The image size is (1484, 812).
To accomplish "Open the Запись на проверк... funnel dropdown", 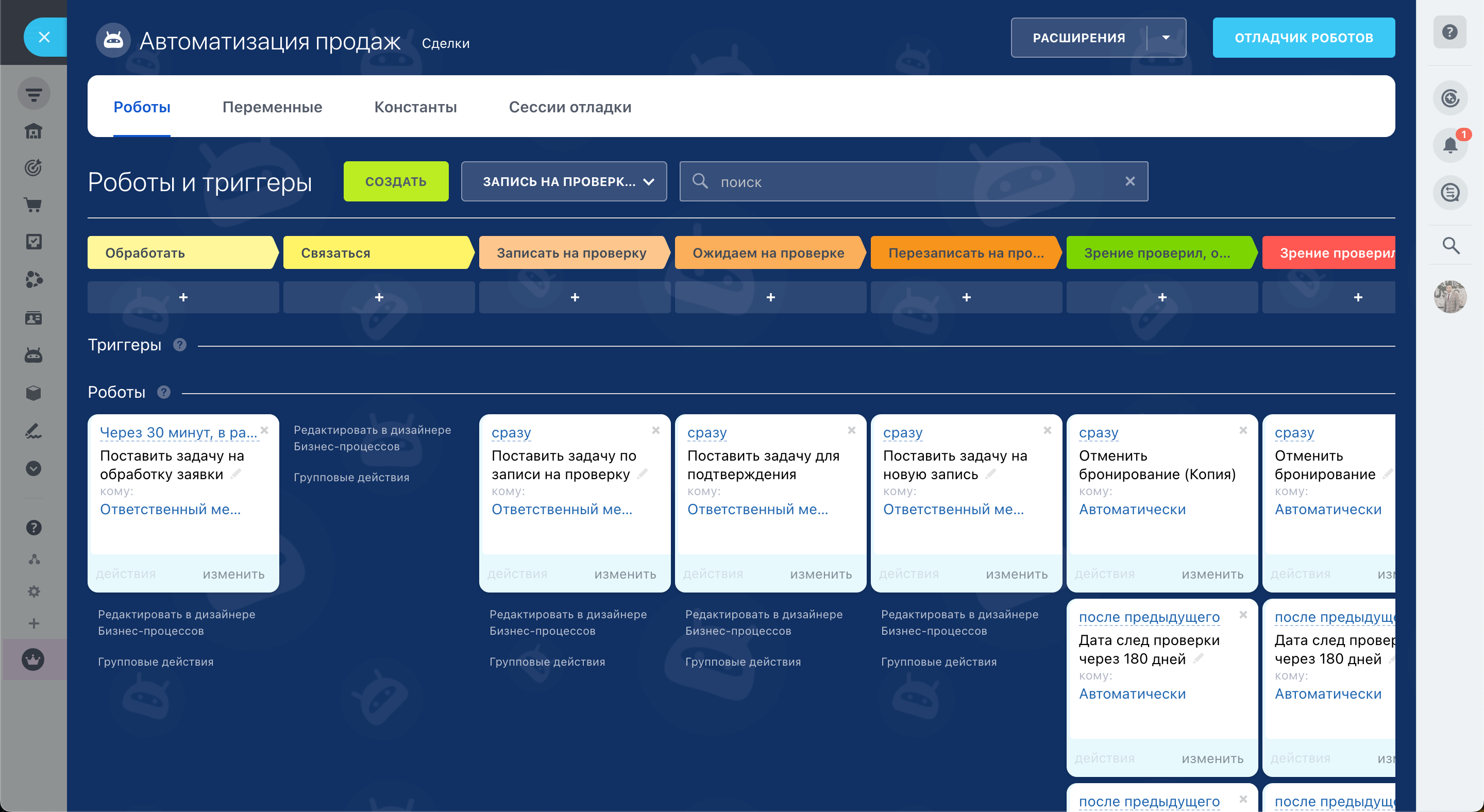I will [563, 181].
